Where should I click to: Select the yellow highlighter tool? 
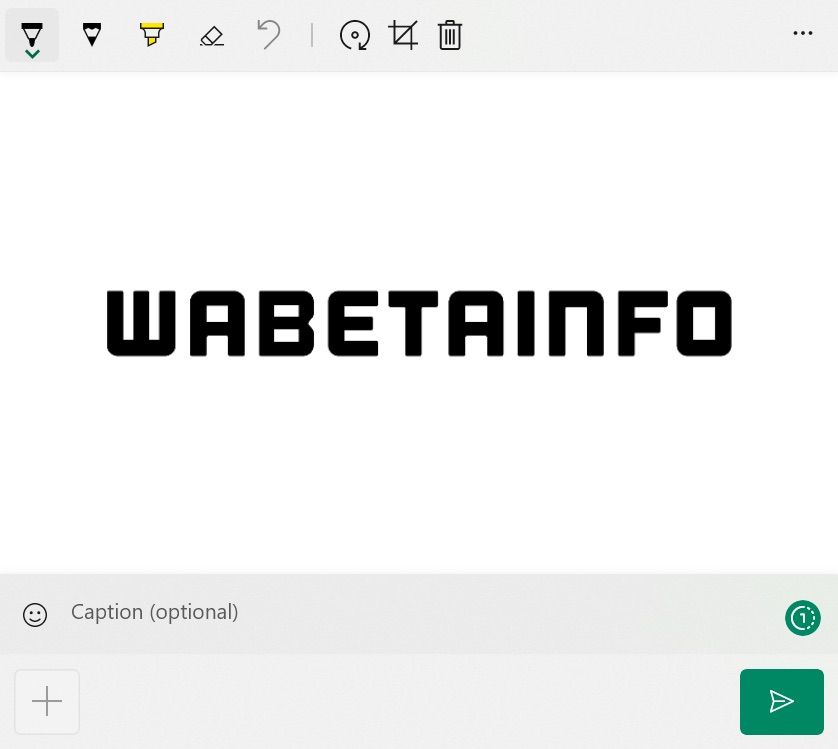[151, 35]
